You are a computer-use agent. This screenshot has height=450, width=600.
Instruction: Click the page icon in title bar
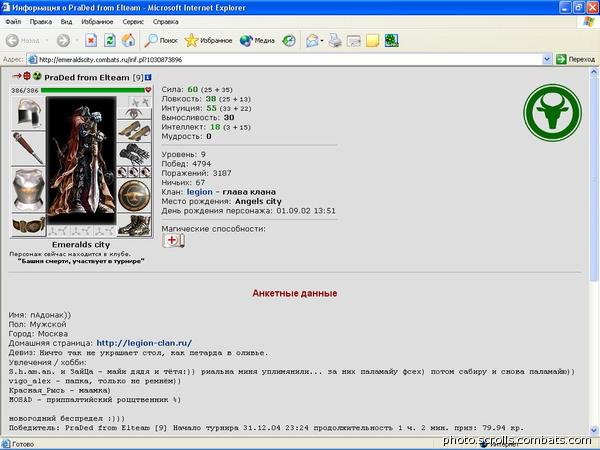[6, 7]
